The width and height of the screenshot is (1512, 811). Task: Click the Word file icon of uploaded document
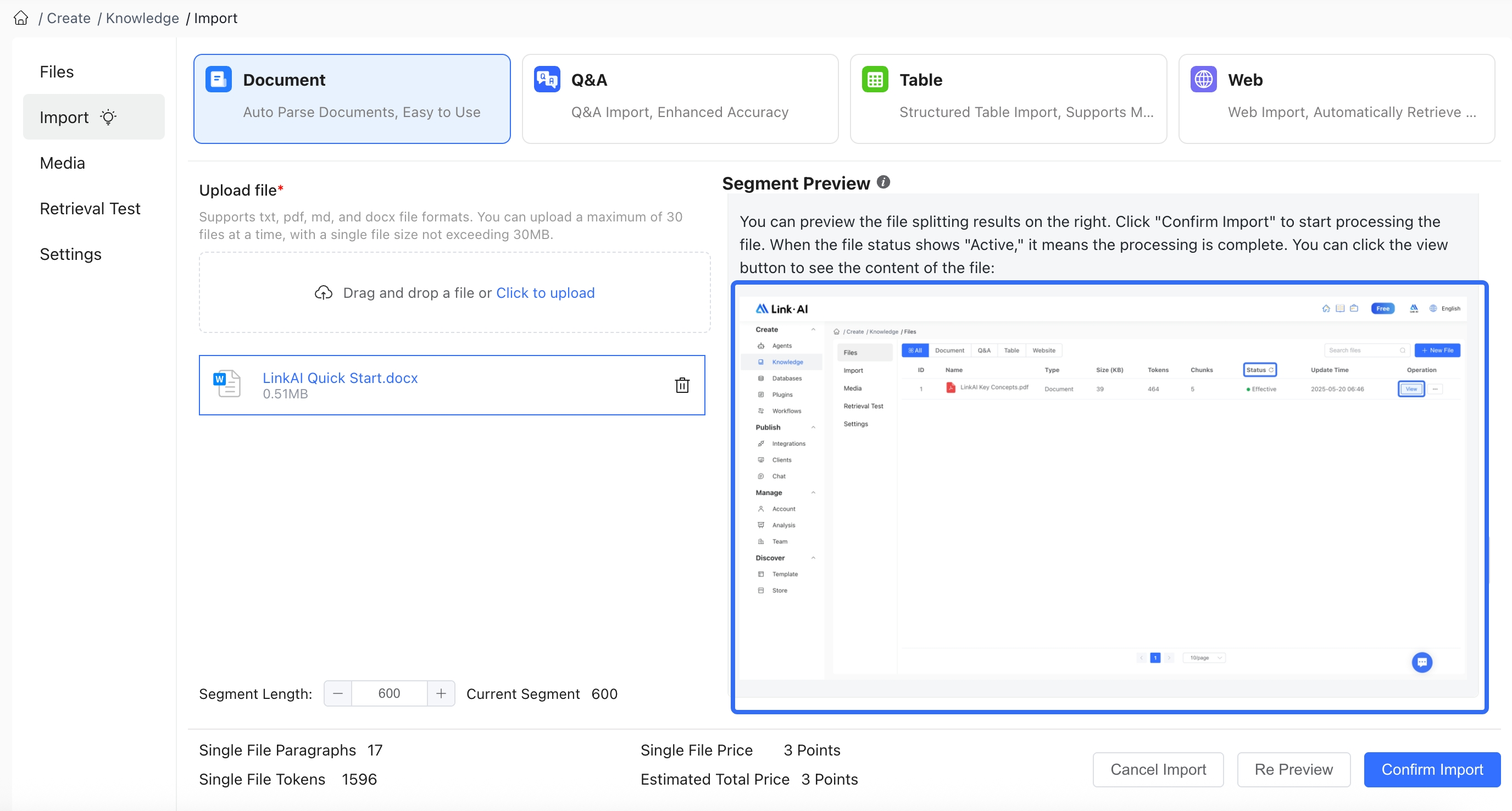tap(226, 385)
